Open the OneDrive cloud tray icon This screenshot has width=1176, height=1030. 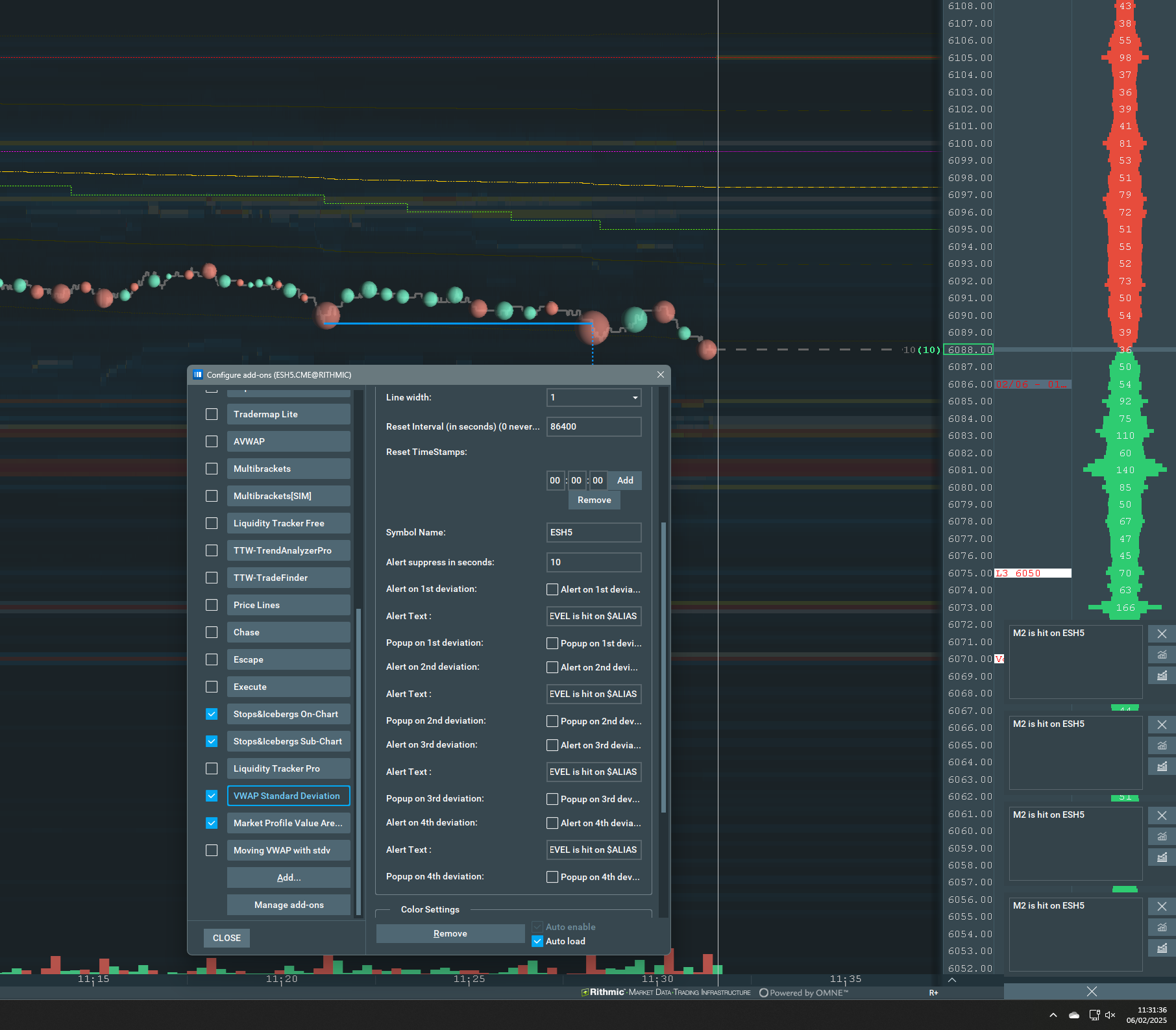click(1074, 1015)
